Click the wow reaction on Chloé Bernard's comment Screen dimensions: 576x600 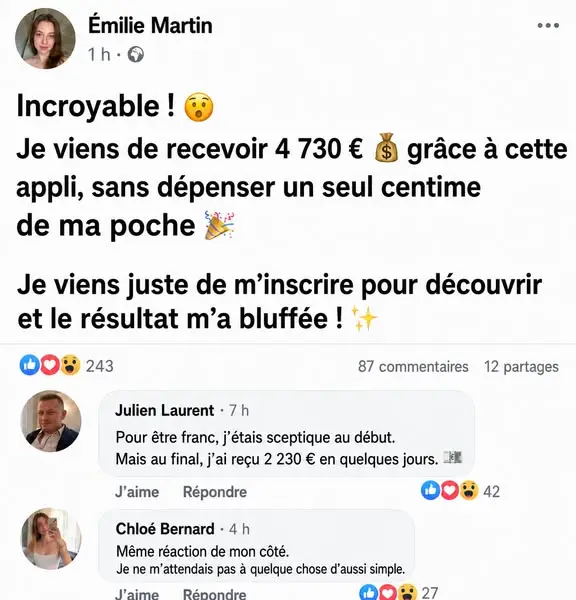[407, 592]
